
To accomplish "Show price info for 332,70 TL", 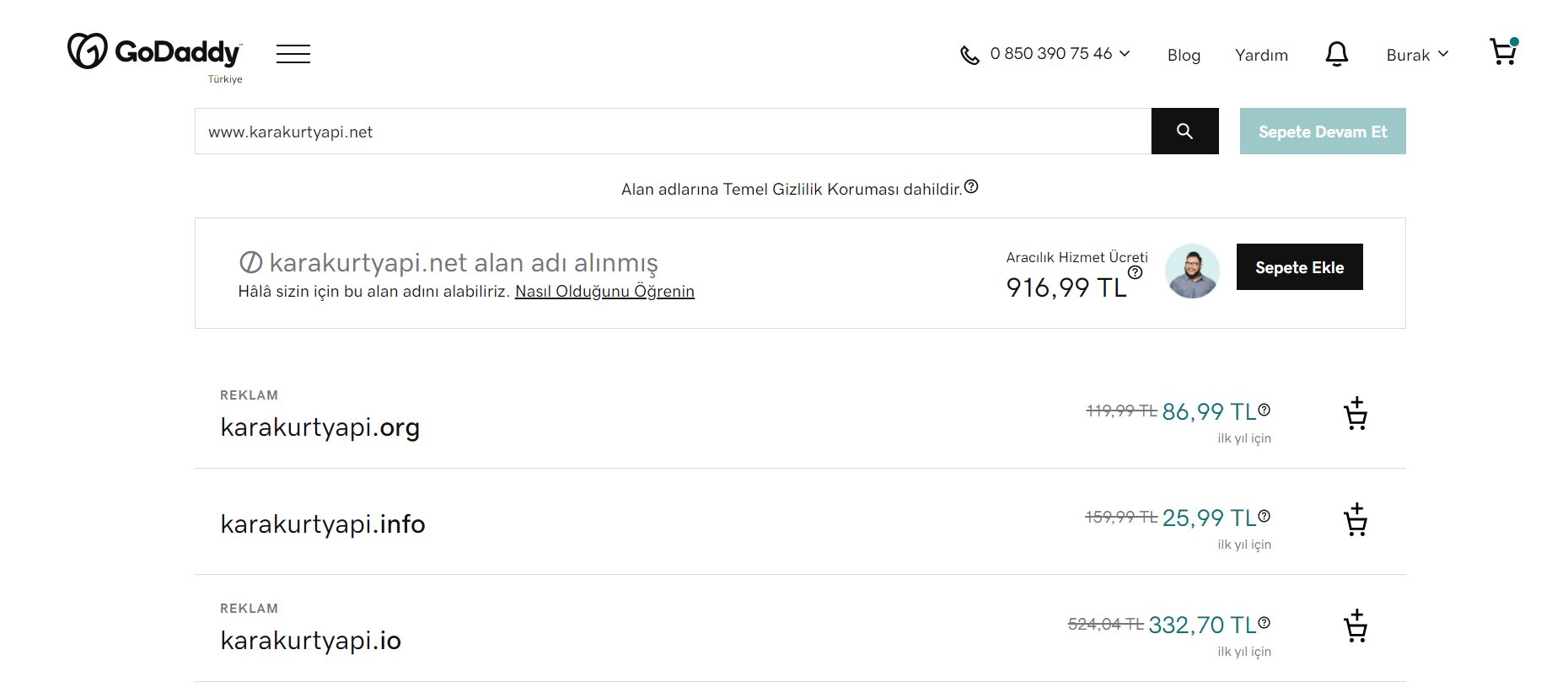I will pyautogui.click(x=1264, y=623).
